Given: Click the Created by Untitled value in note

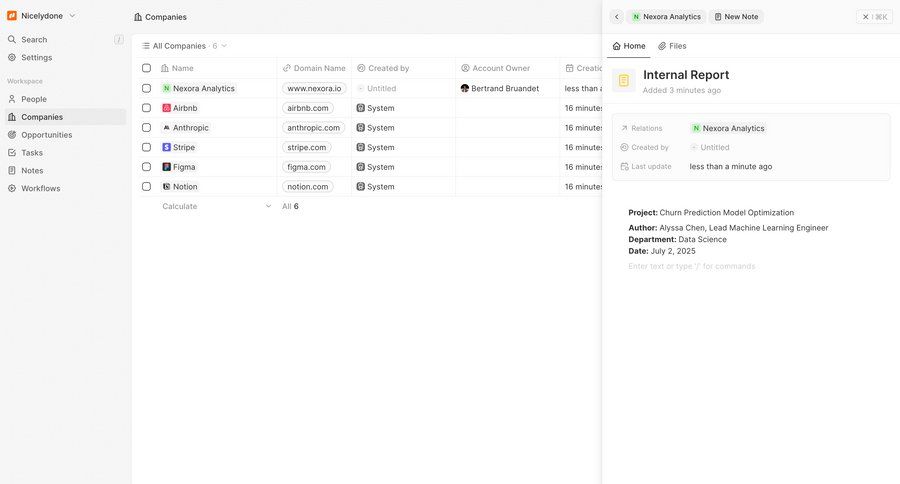Looking at the screenshot, I should click(709, 147).
